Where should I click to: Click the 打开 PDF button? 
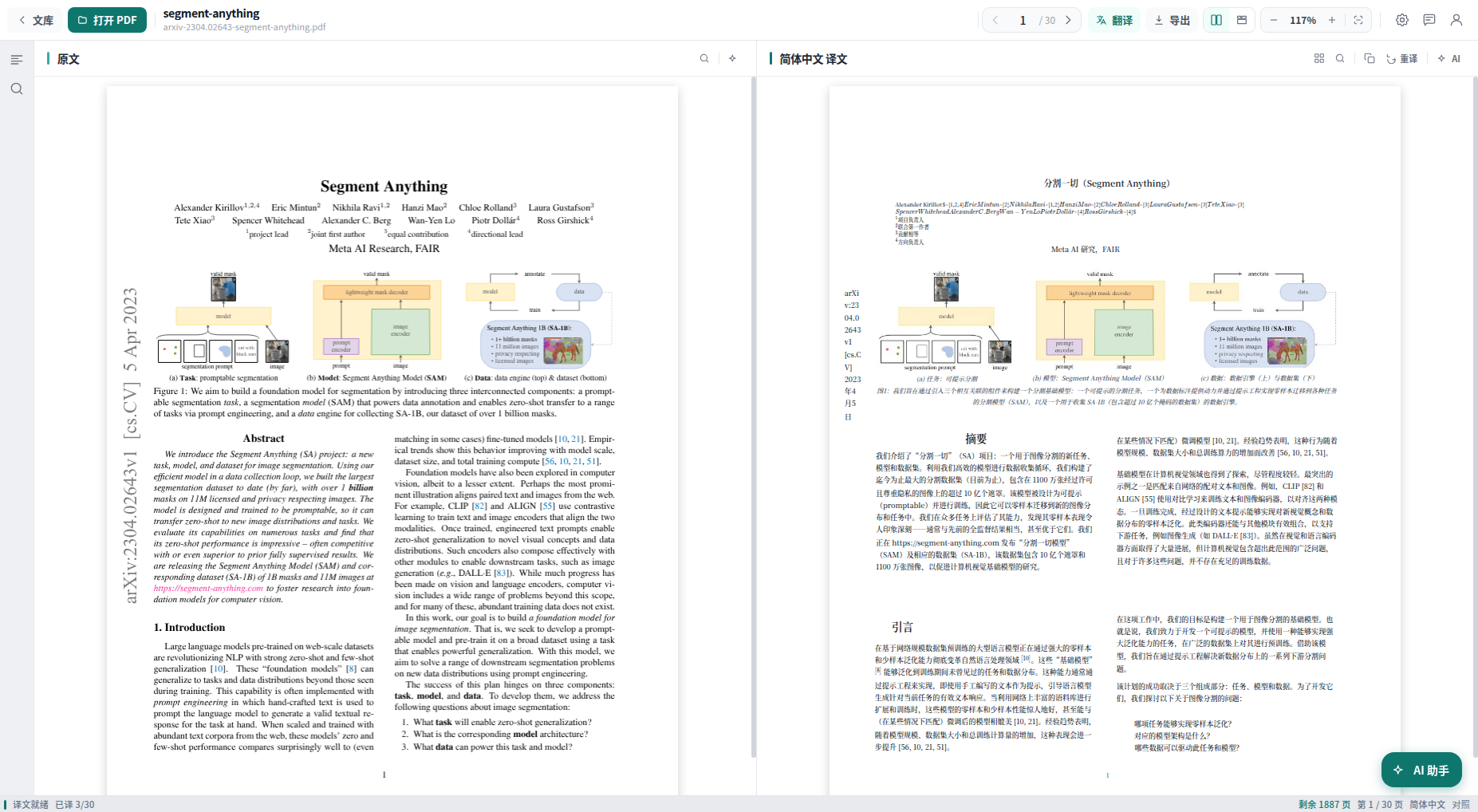107,20
